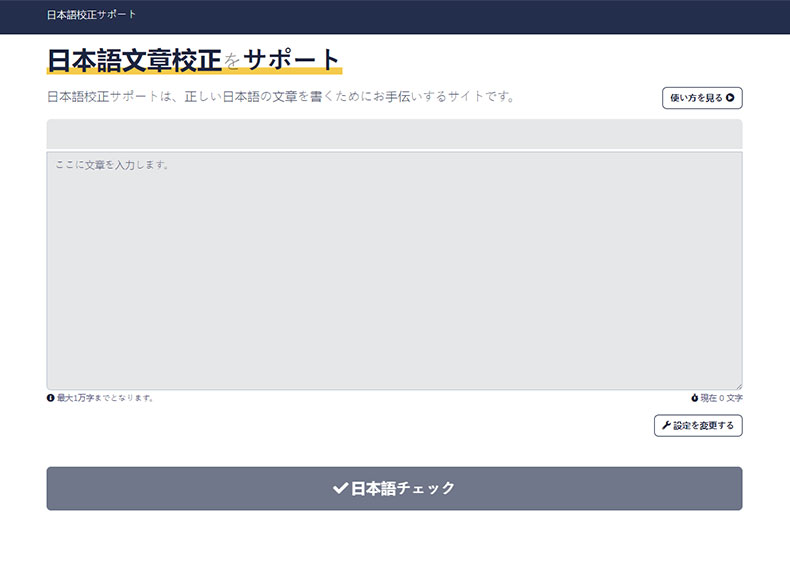This screenshot has width=790, height=572.
Task: Click the textarea resize grip corner
Action: (x=739, y=386)
